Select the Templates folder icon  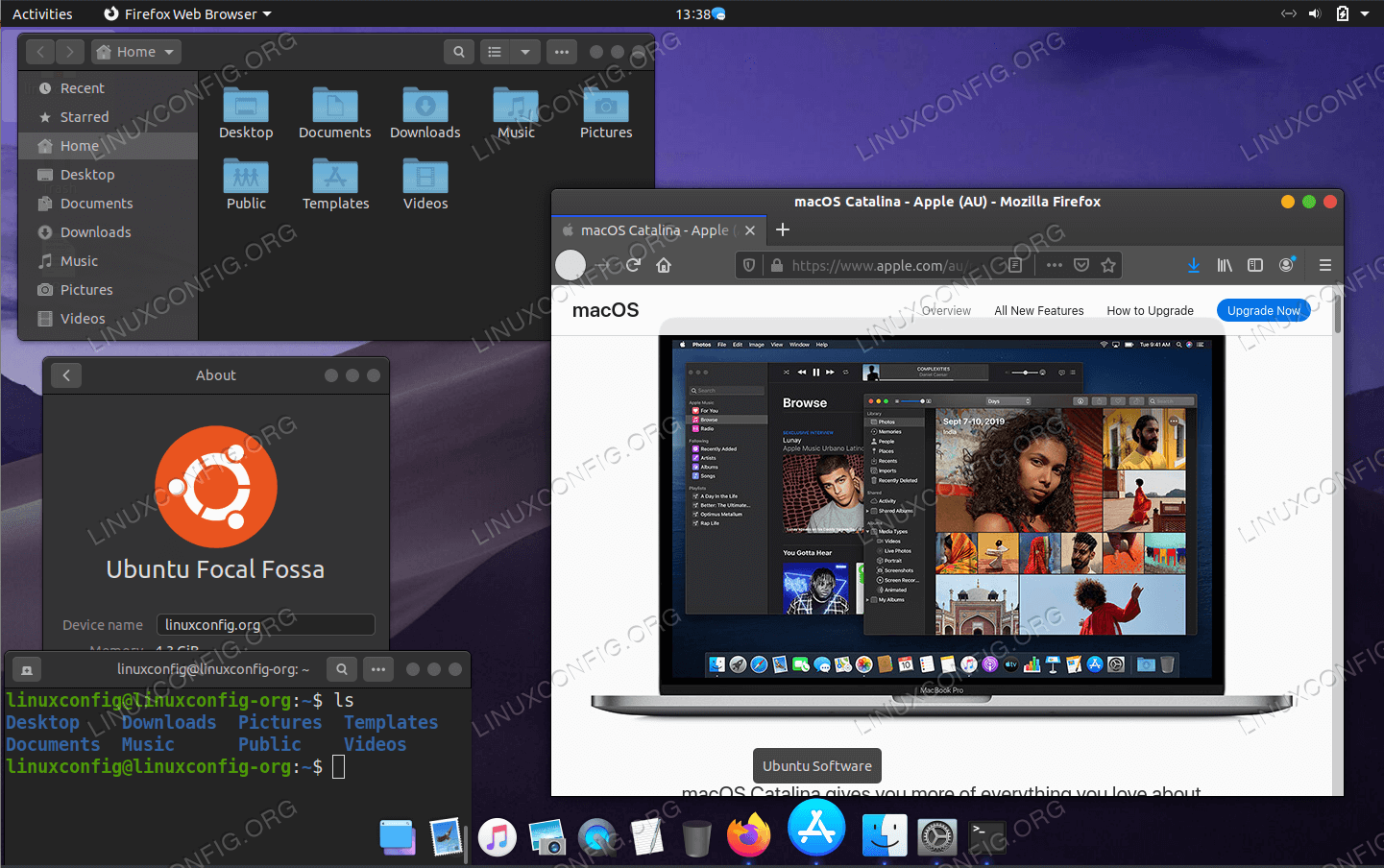[335, 177]
